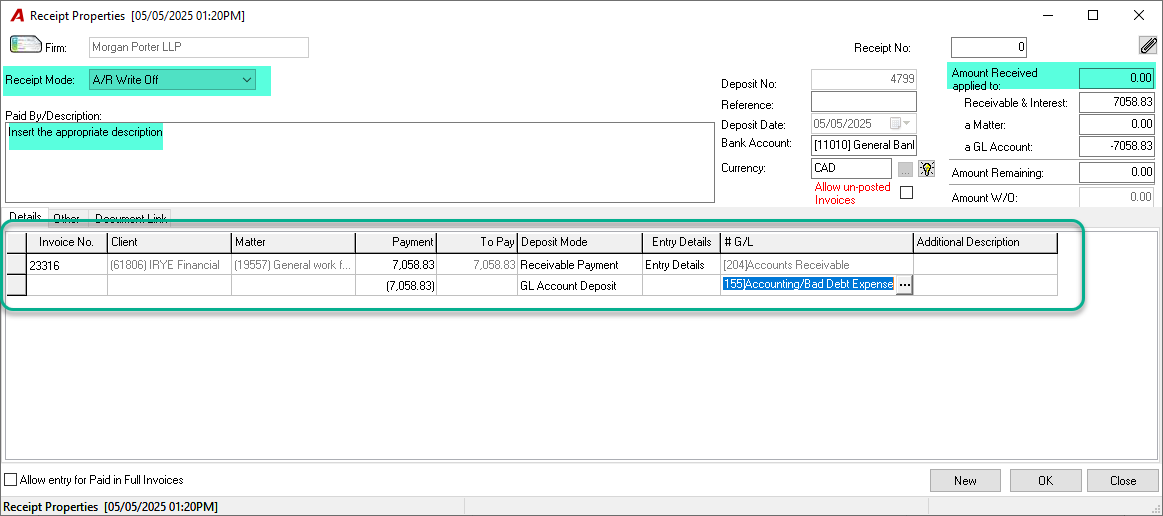1163x516 pixels.
Task: Open the Receipt Mode dropdown
Action: pos(172,79)
